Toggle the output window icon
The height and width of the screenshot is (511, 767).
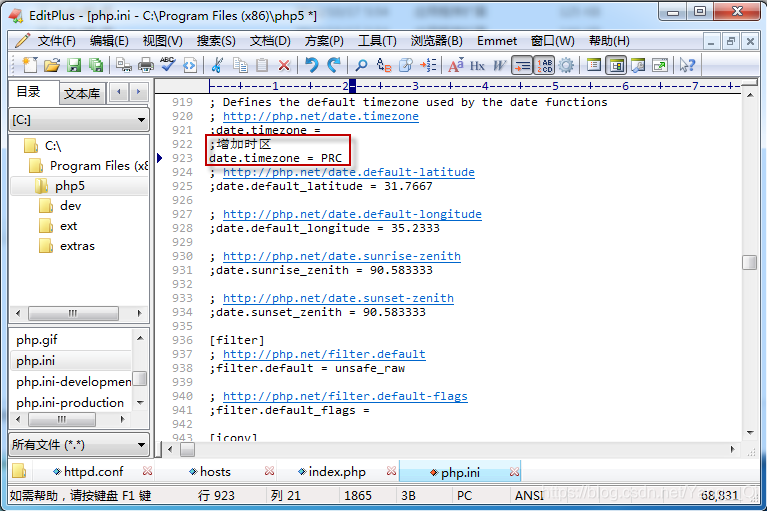[638, 65]
